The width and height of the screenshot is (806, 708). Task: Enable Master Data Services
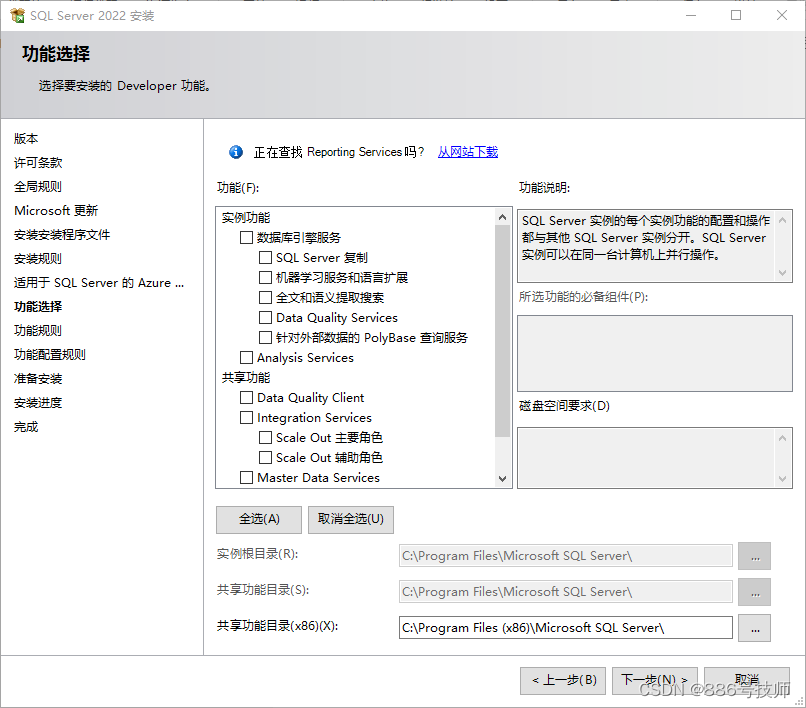[246, 477]
